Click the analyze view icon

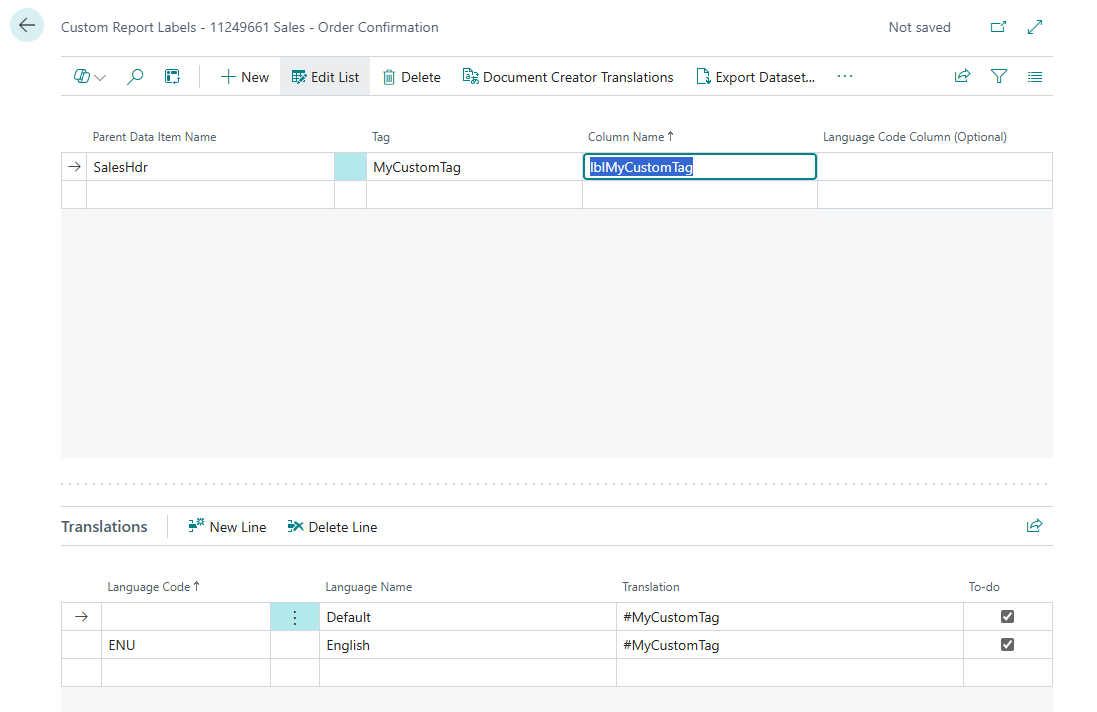pyautogui.click(x=172, y=77)
